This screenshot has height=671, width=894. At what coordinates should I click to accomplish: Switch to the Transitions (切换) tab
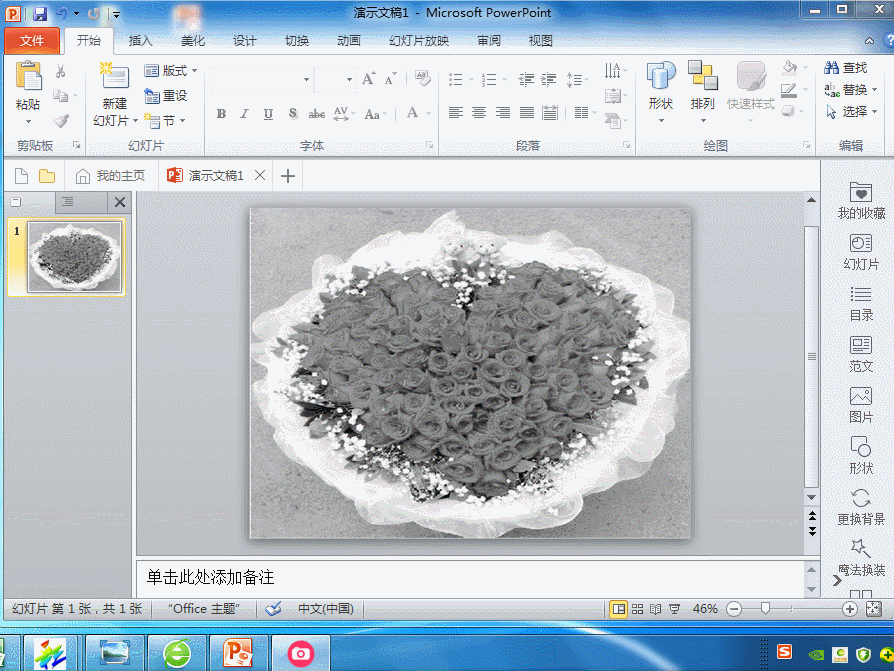tap(296, 40)
